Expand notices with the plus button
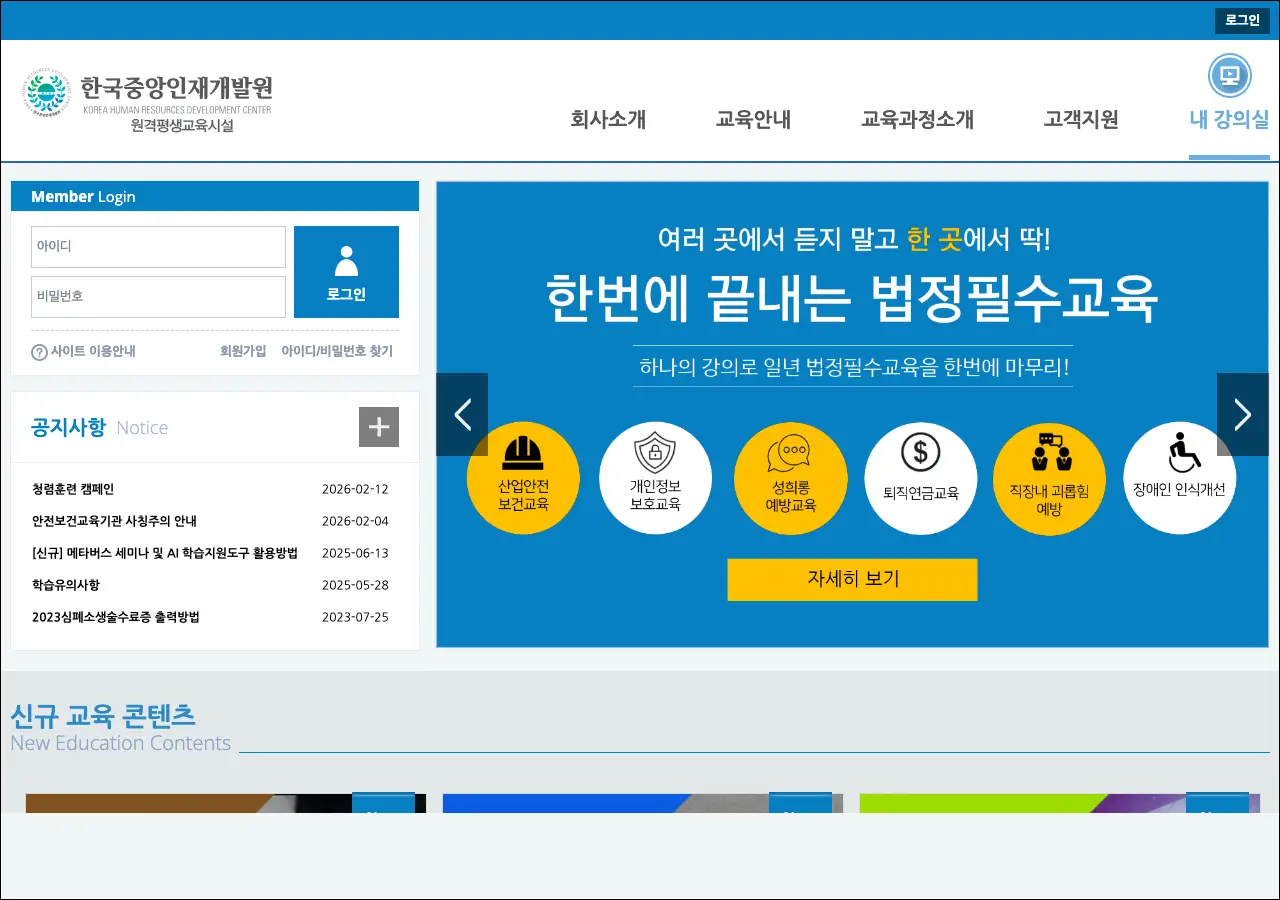1280x900 pixels. click(x=378, y=427)
